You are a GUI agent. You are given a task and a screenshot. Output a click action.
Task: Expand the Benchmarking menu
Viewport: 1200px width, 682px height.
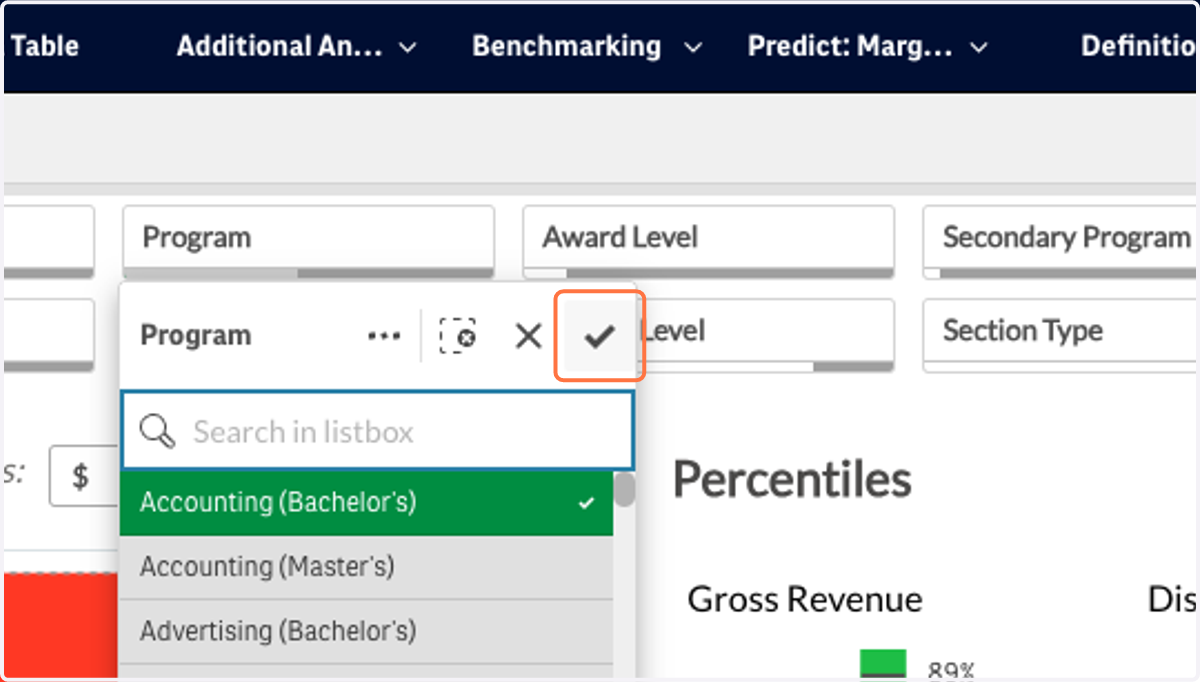coord(587,47)
